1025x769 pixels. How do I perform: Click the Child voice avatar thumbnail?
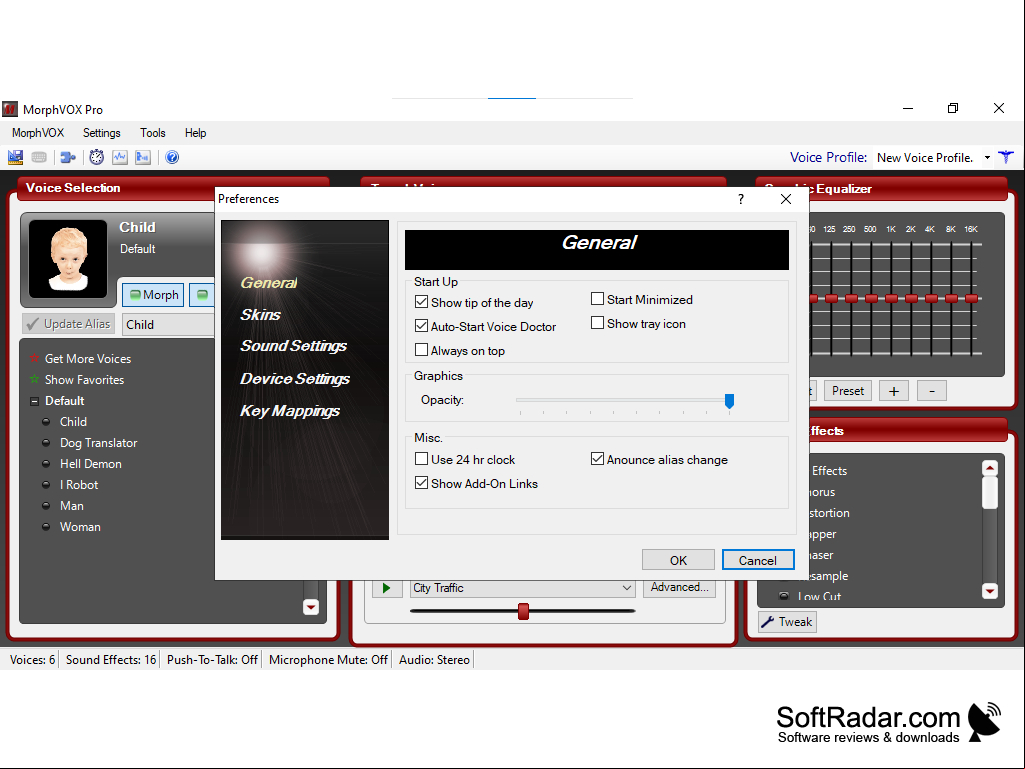click(x=68, y=259)
